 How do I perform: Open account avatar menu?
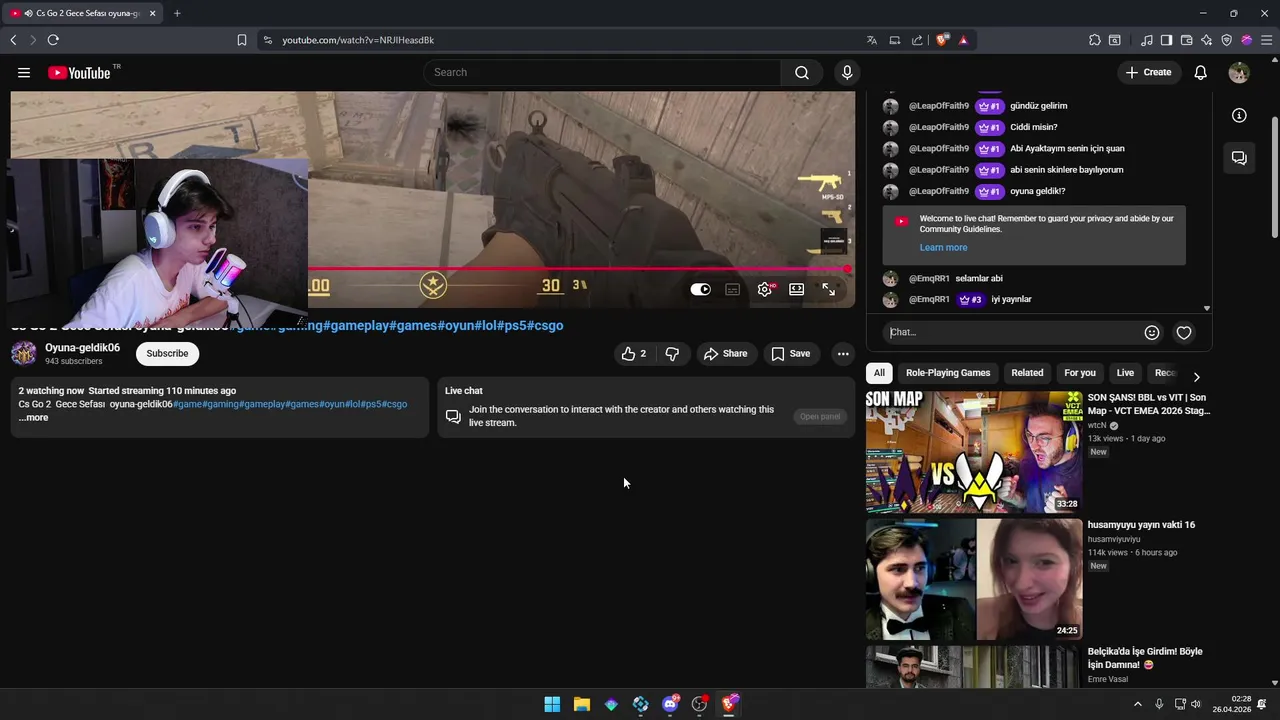point(1239,72)
